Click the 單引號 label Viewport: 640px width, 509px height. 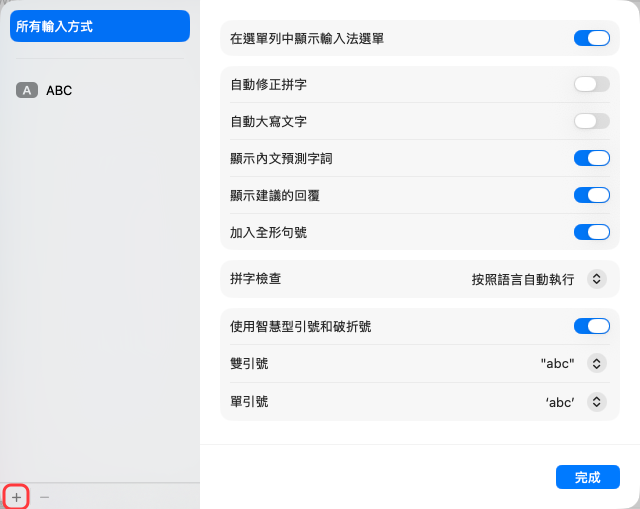pos(249,402)
